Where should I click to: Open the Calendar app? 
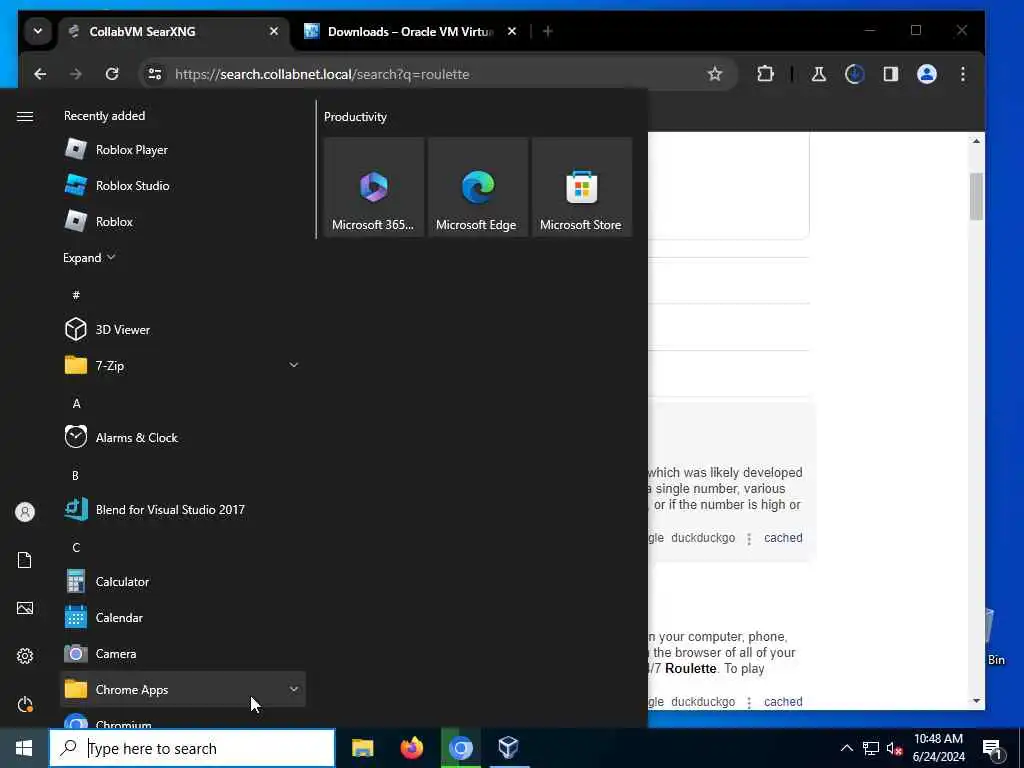pyautogui.click(x=183, y=617)
